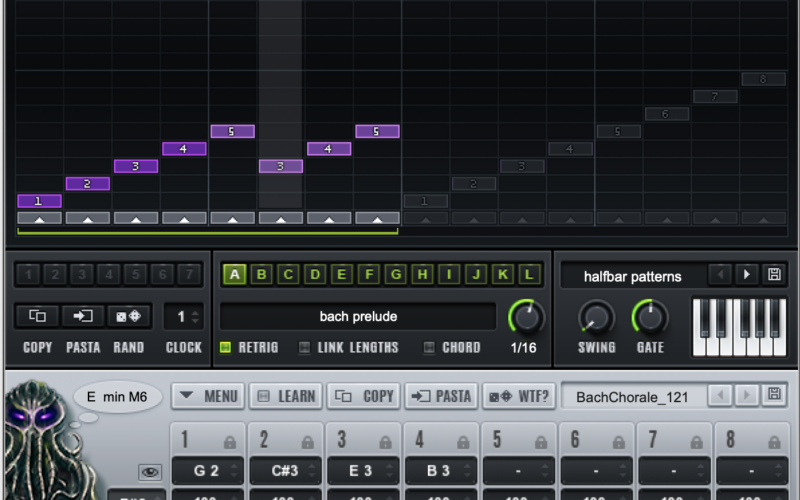Viewport: 800px width, 500px height.
Task: Click the lock icon on note slot 4
Action: pos(464,441)
